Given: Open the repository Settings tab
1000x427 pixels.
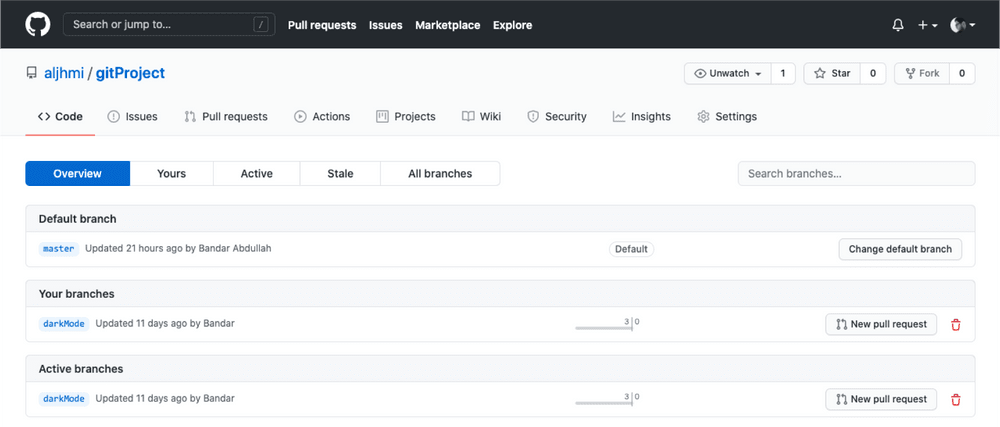Looking at the screenshot, I should (x=727, y=117).
